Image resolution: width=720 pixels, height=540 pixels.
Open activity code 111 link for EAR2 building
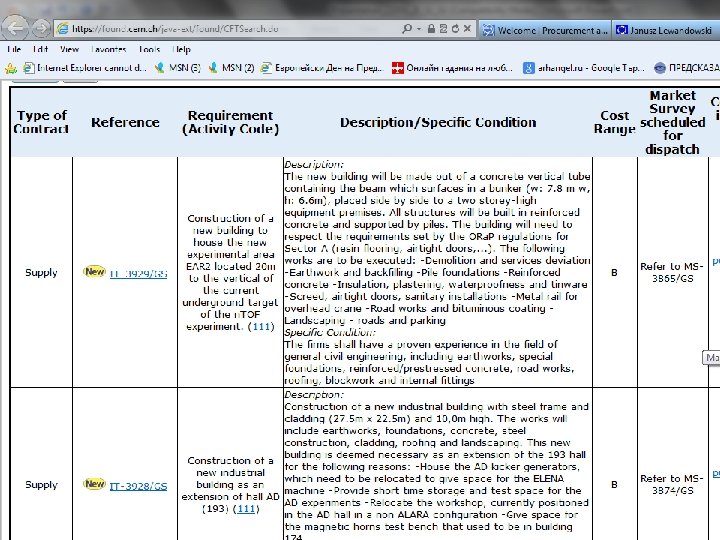(261, 326)
